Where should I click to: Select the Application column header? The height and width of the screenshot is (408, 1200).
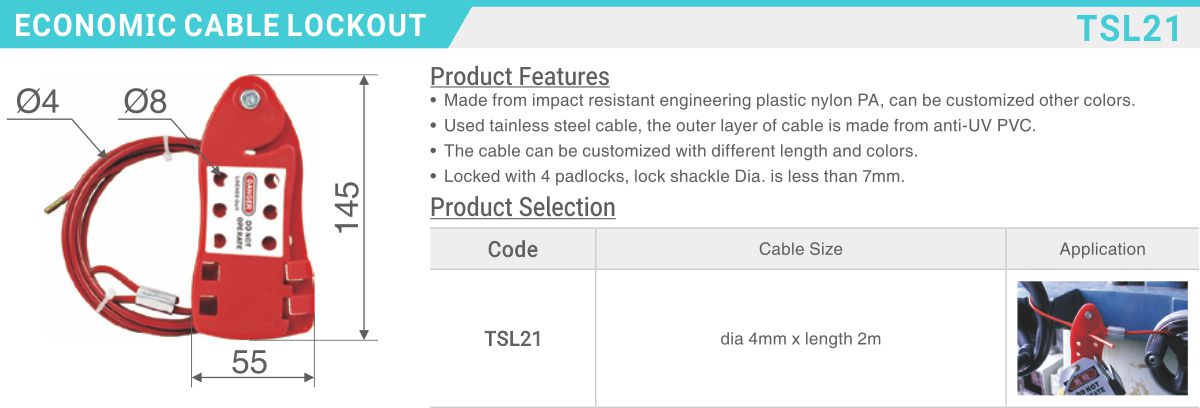pos(1102,249)
